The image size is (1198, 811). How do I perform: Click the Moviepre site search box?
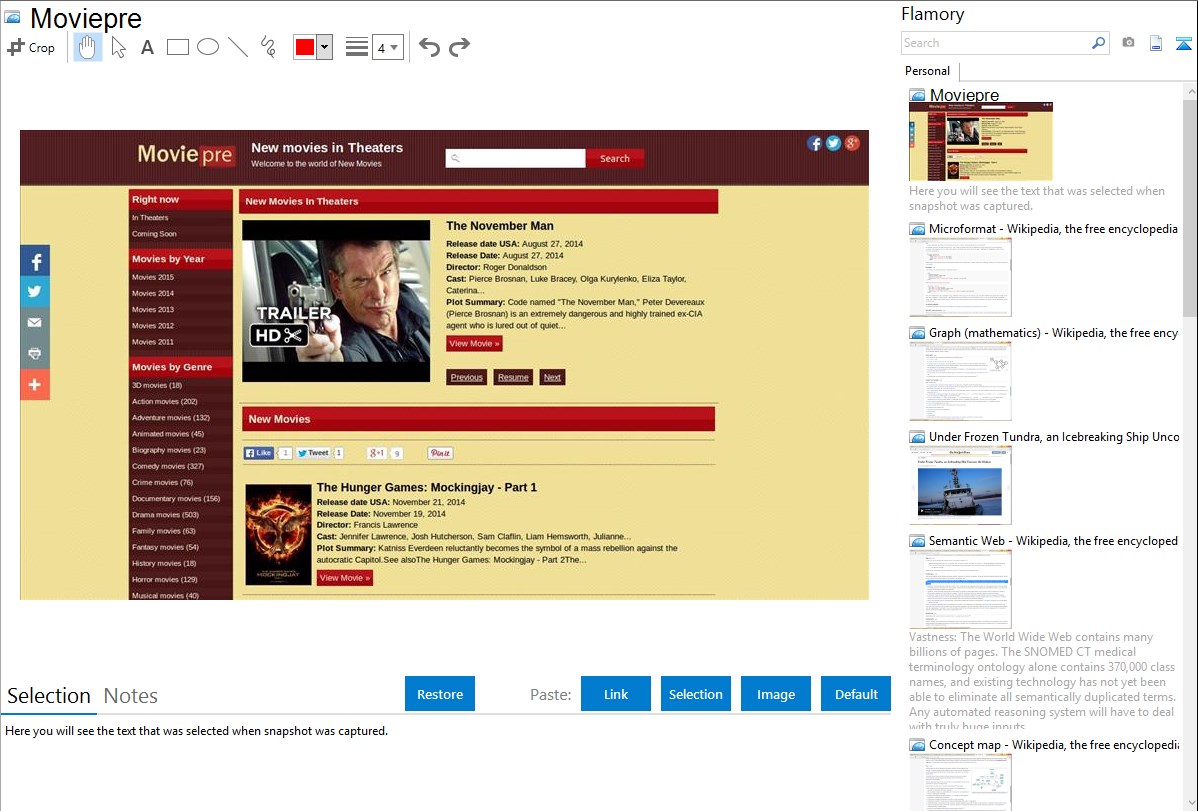[x=515, y=158]
